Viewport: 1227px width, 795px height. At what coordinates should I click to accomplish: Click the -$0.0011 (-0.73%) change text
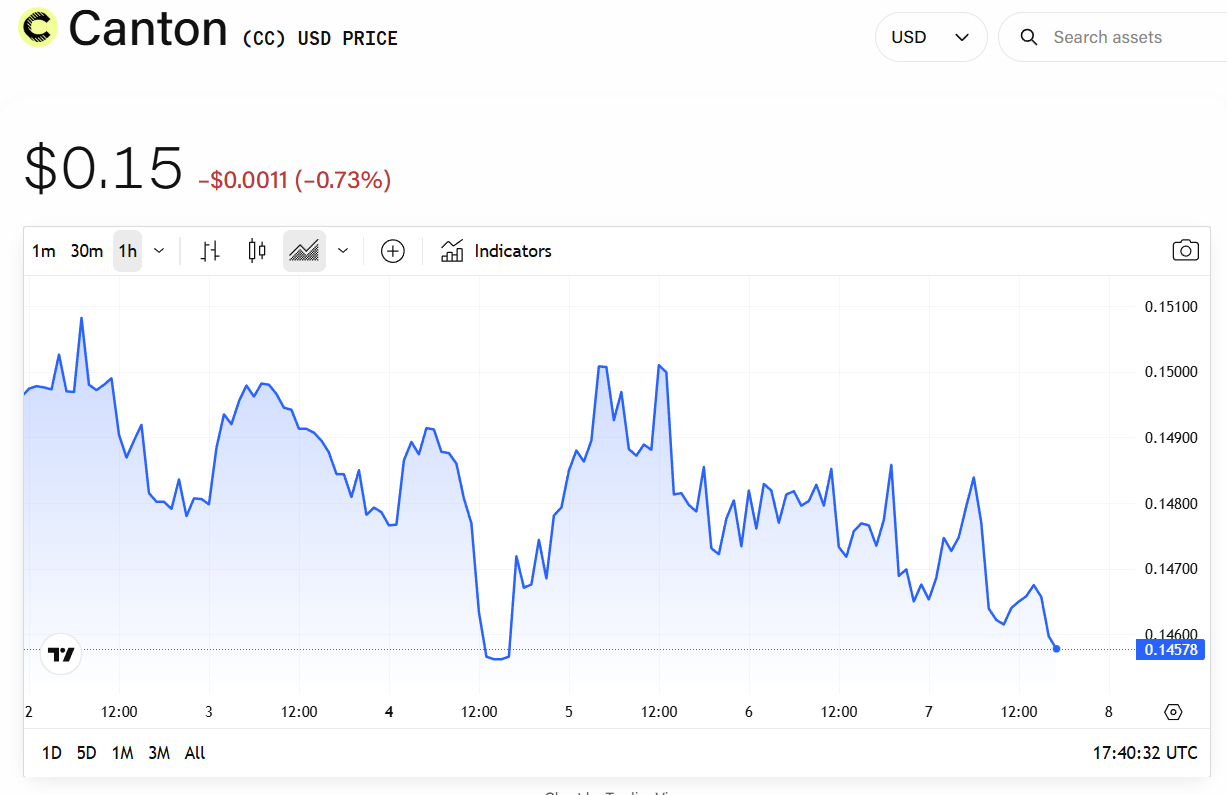tap(295, 180)
